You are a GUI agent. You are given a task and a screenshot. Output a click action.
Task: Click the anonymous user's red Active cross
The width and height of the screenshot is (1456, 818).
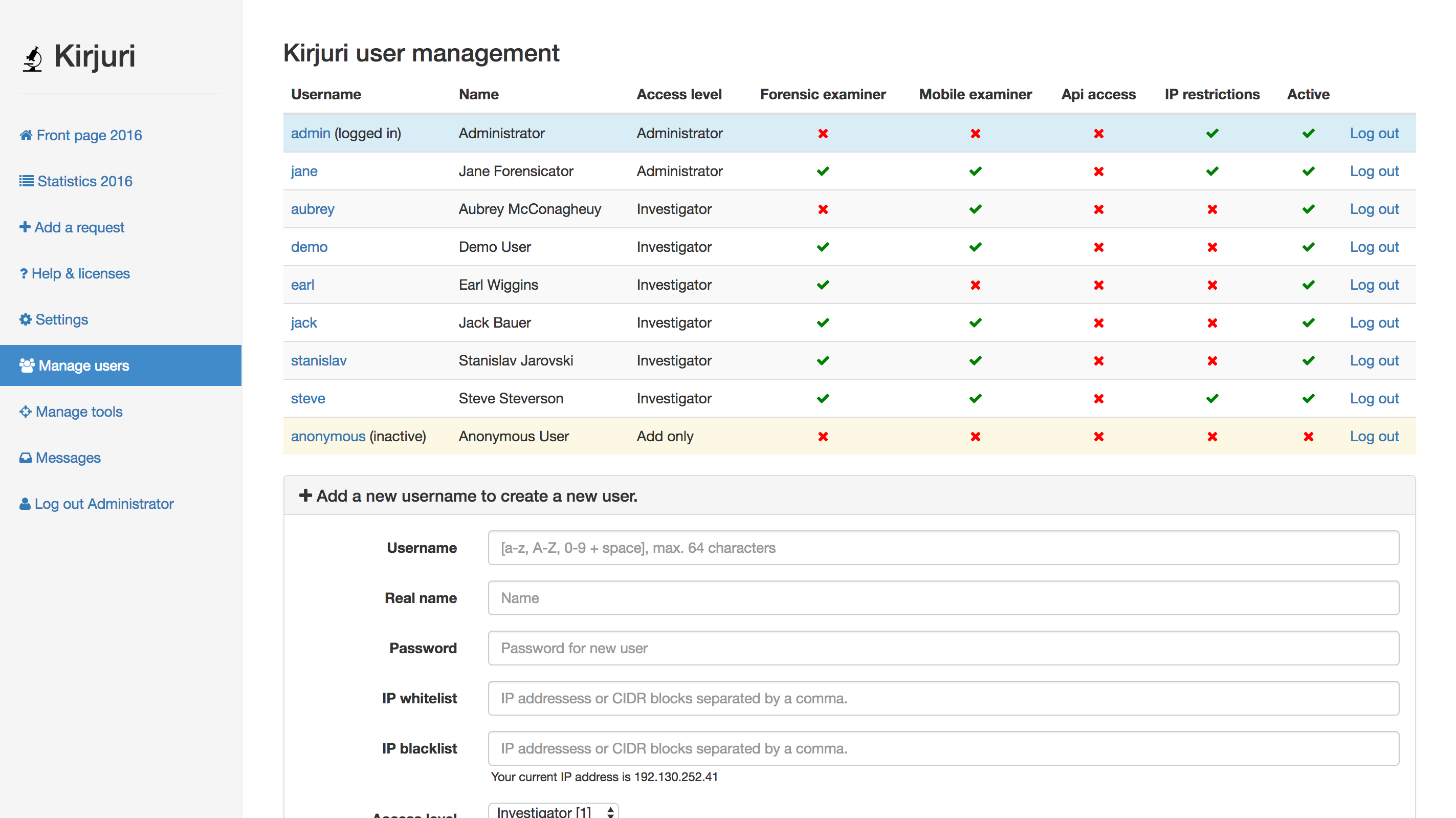click(1308, 436)
